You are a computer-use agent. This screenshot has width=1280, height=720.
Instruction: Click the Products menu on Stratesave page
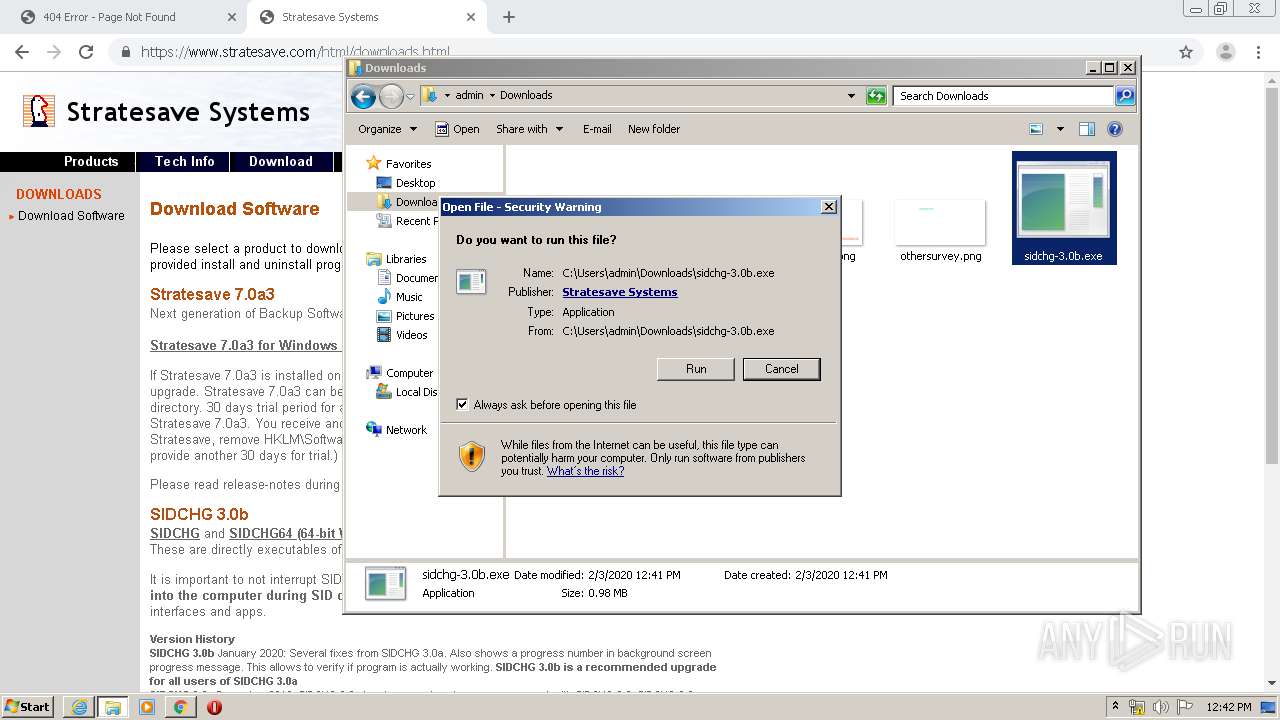91,162
